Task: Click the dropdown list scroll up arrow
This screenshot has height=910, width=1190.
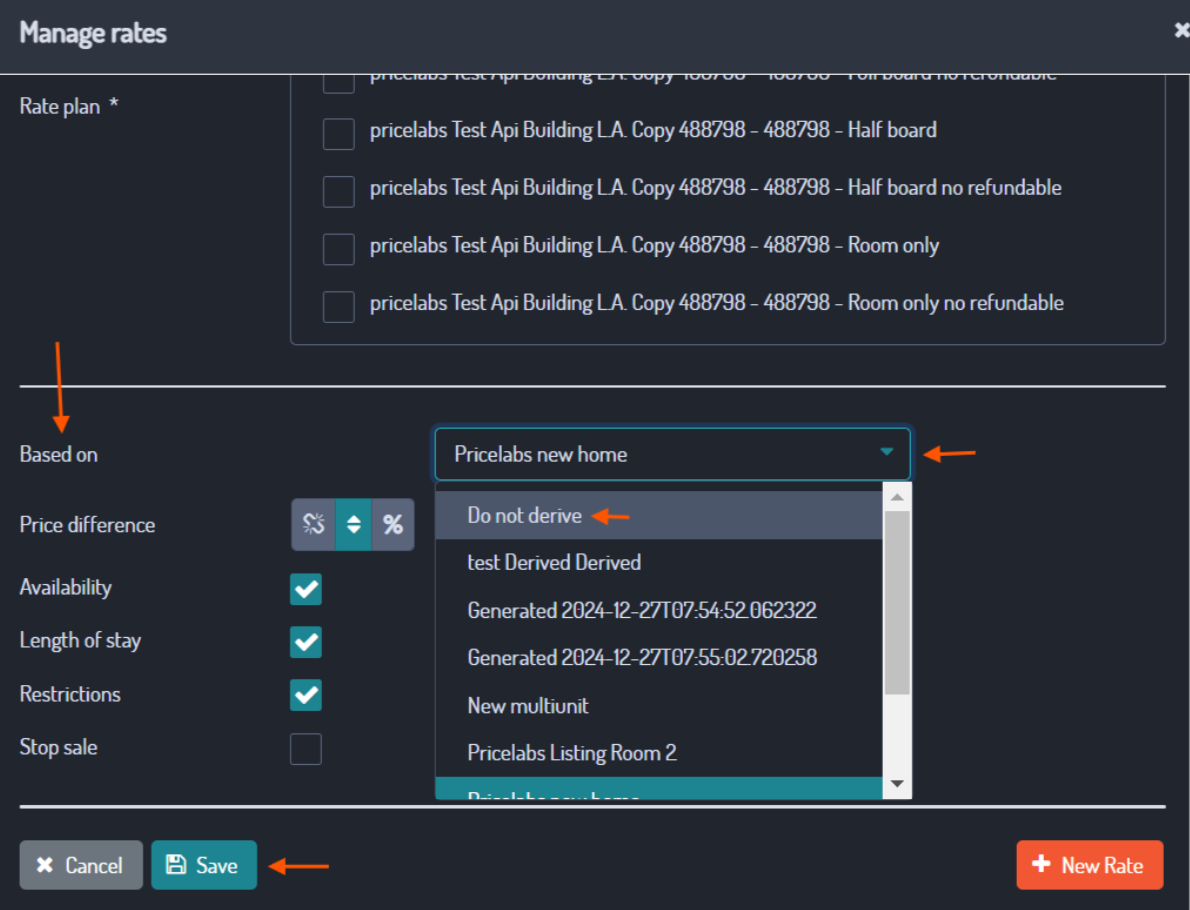Action: click(x=897, y=497)
